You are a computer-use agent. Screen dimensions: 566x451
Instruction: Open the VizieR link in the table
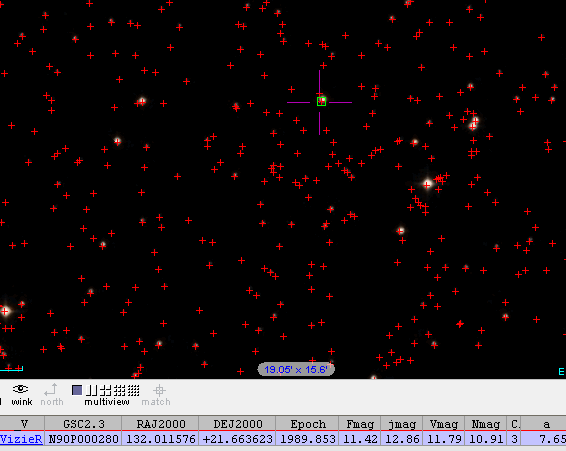click(x=22, y=439)
